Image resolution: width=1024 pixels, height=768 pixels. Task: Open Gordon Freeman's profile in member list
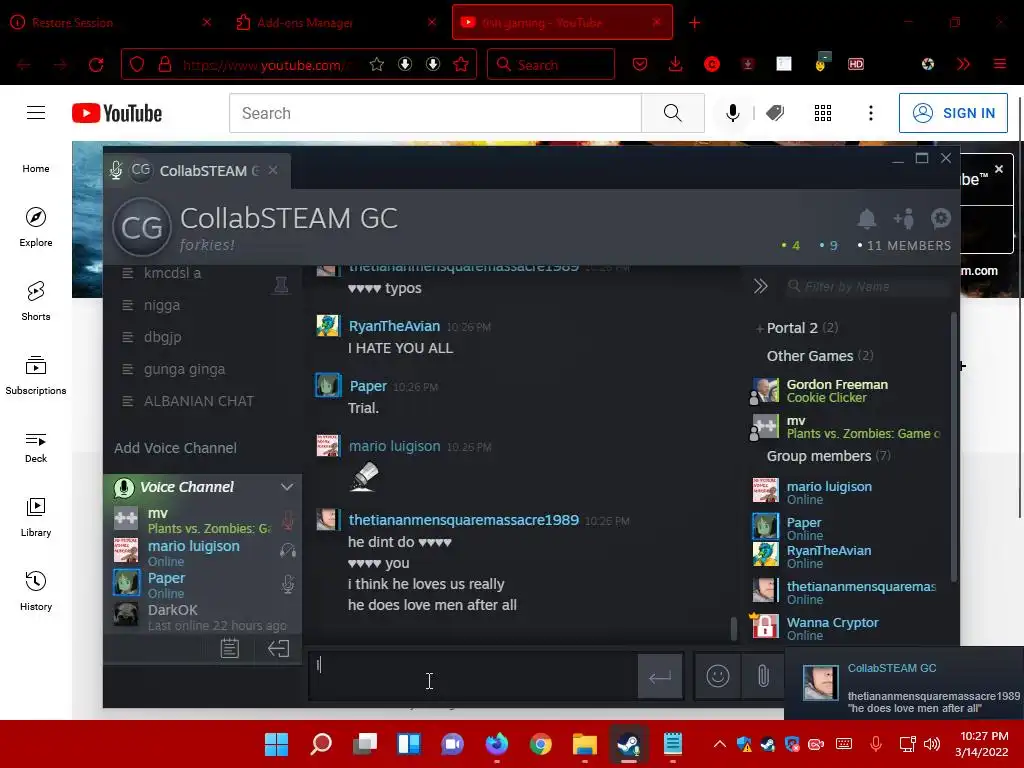(837, 391)
